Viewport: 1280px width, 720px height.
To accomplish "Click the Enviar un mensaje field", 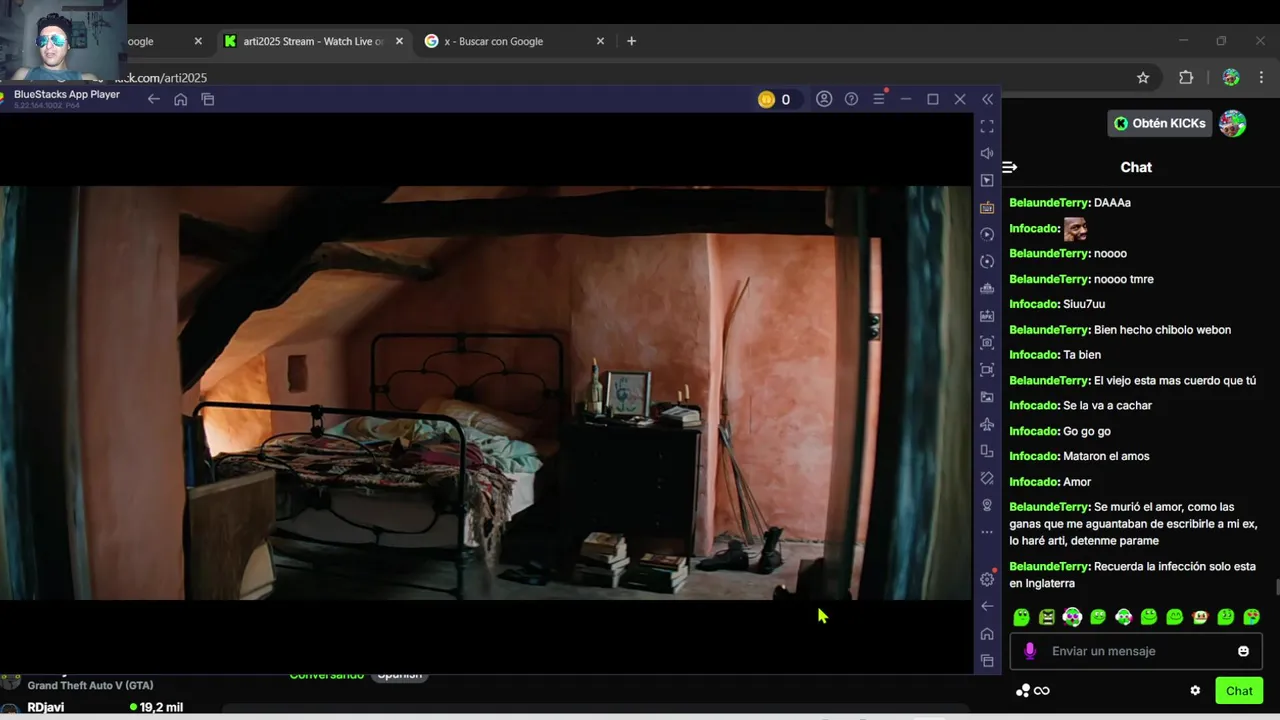I will point(1135,651).
